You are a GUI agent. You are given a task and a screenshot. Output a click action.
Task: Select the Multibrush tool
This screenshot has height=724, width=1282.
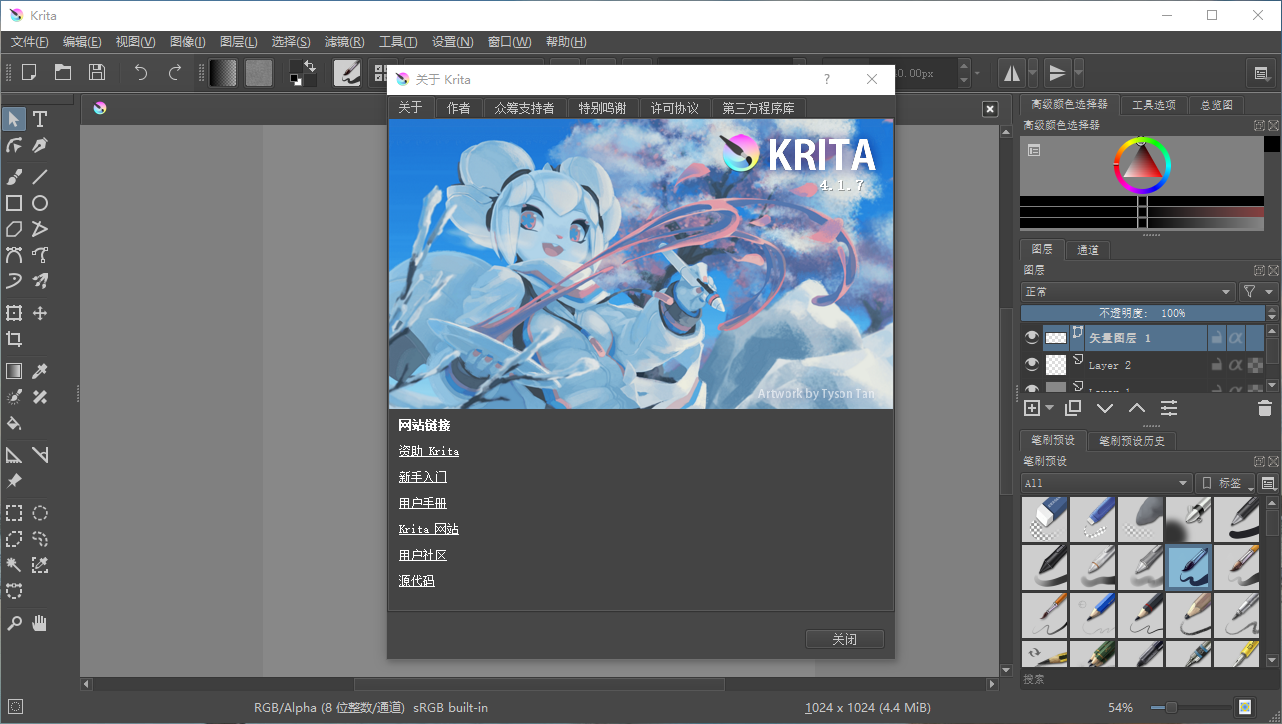[x=40, y=281]
